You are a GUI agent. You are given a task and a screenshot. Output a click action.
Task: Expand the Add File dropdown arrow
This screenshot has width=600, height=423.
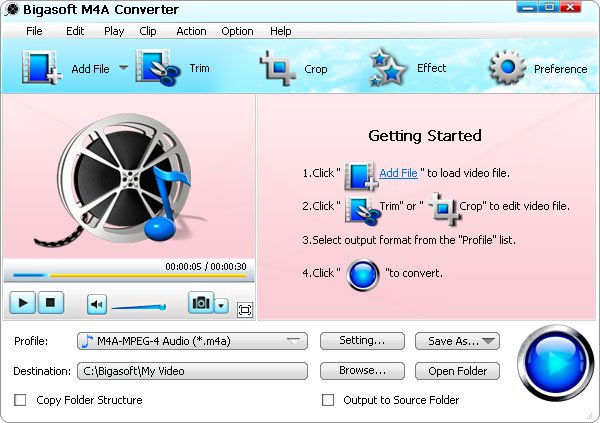(124, 68)
